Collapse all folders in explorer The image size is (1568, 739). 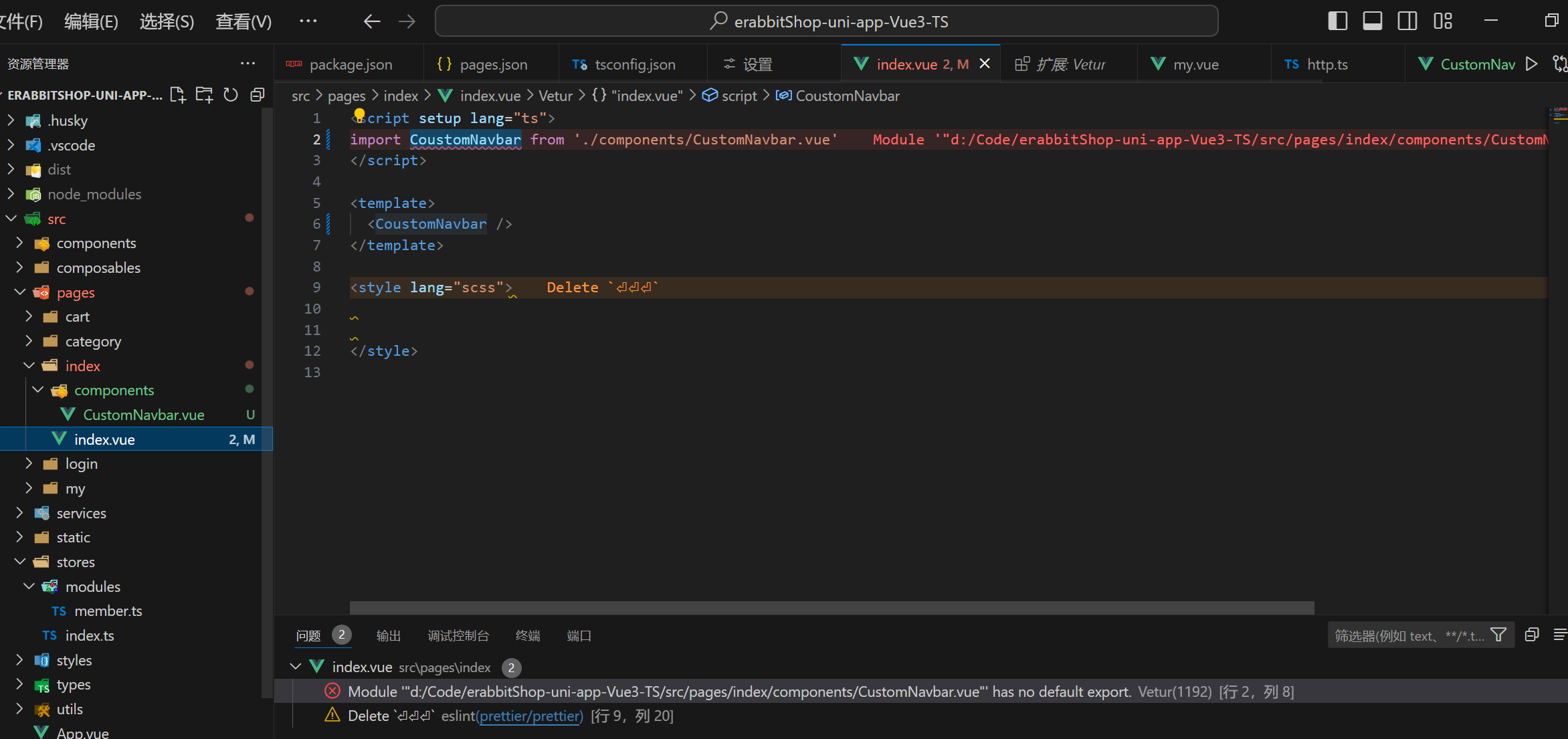[257, 95]
